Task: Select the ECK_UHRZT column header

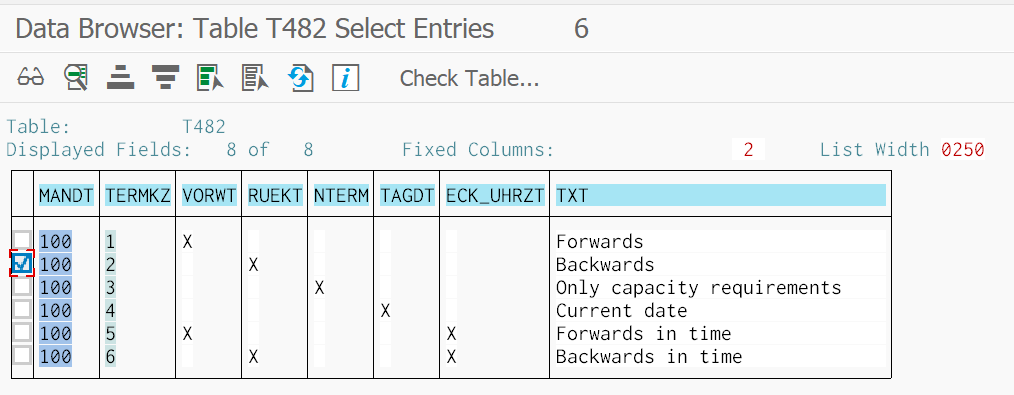Action: click(x=495, y=195)
